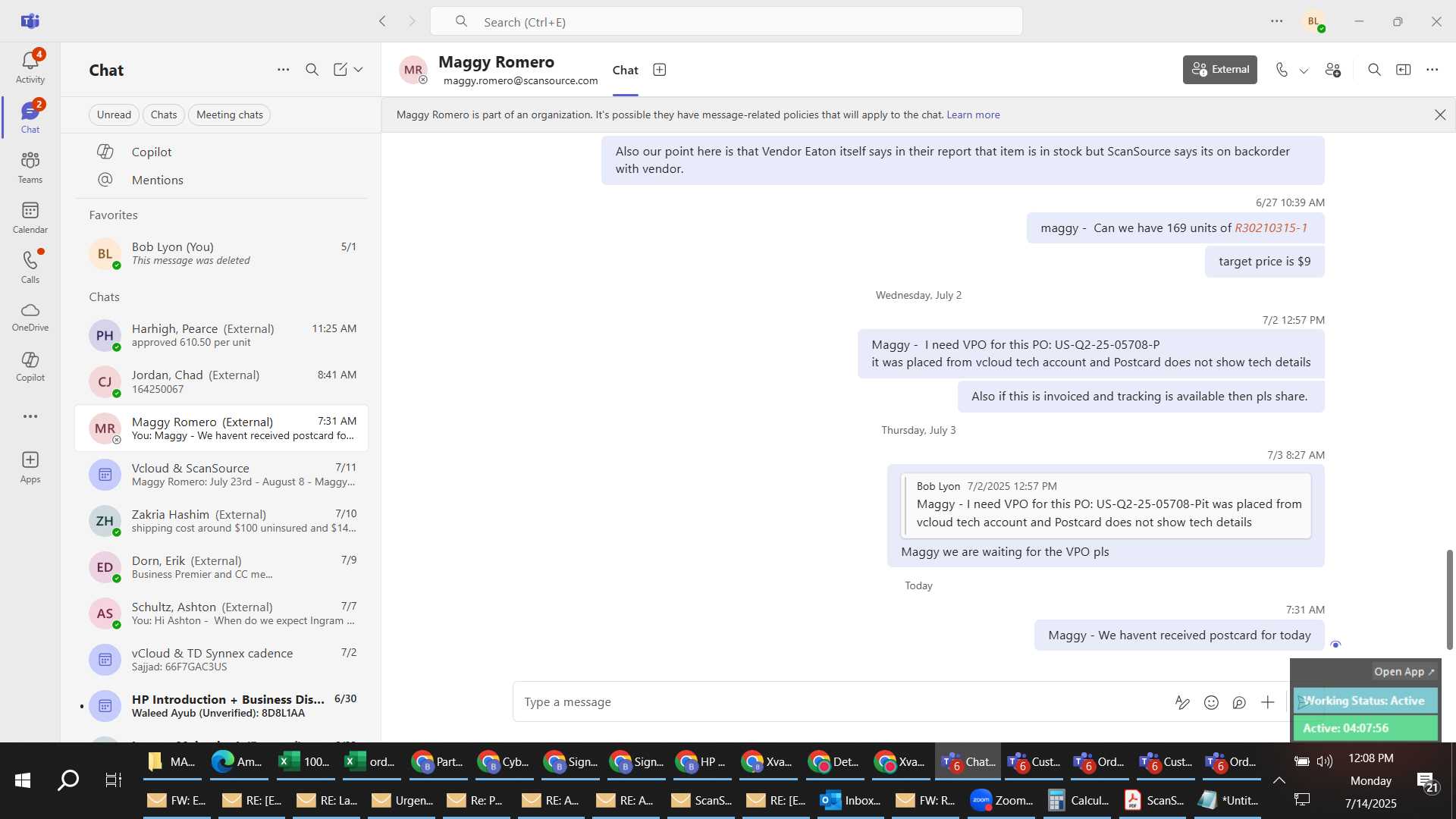The height and width of the screenshot is (819, 1456).
Task: Open Calendar in left rail
Action: click(x=30, y=218)
